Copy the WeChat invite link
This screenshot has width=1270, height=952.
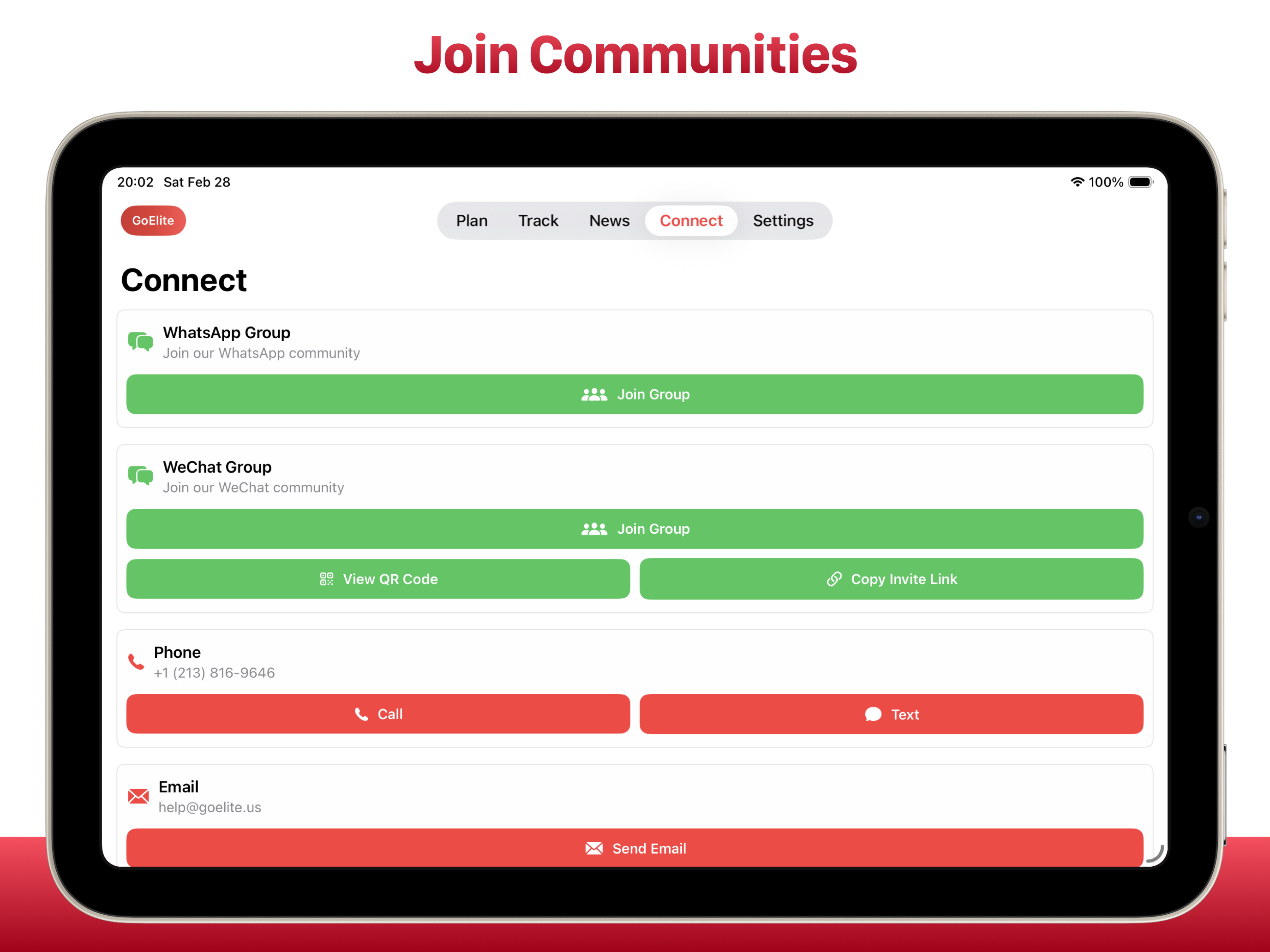(891, 579)
